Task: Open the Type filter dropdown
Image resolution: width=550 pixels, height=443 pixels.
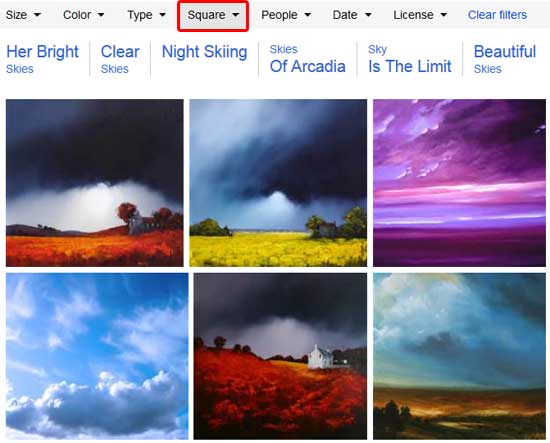Action: [x=146, y=15]
